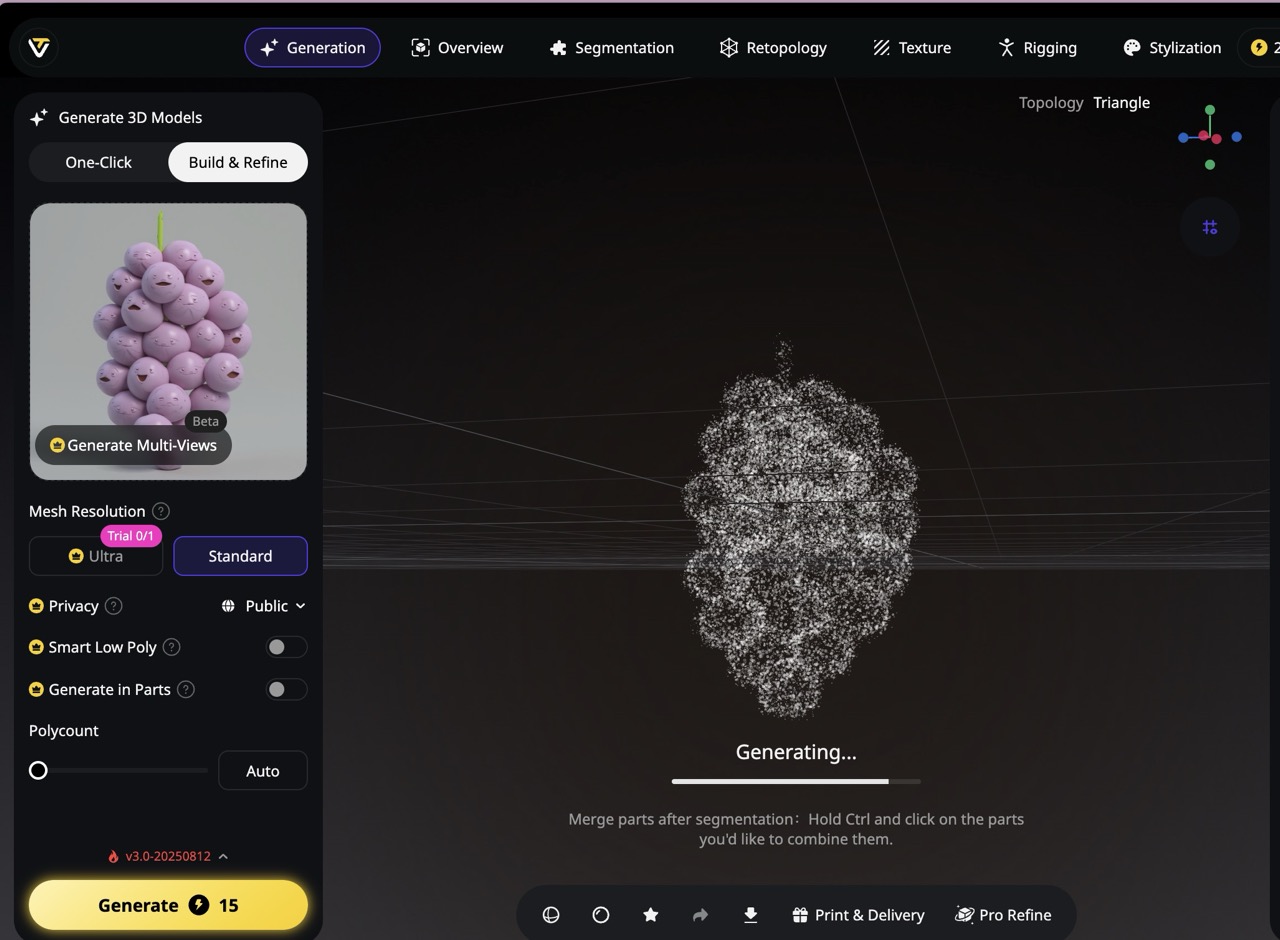The height and width of the screenshot is (940, 1280).
Task: Click the help icon next to Mesh Resolution
Action: [160, 511]
